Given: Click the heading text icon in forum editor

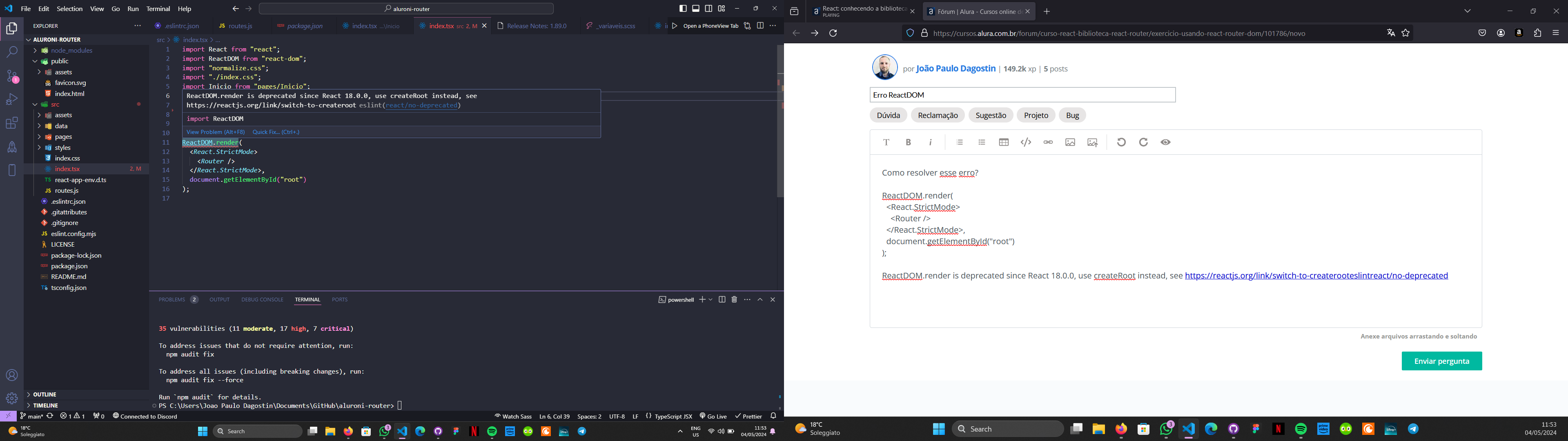Looking at the screenshot, I should coord(886,142).
